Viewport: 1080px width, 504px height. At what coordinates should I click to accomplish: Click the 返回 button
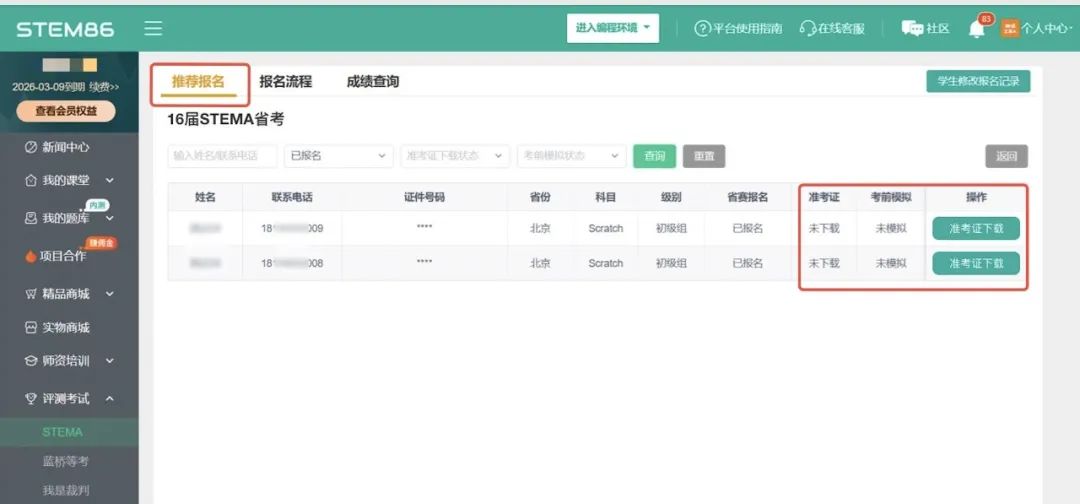click(1006, 156)
